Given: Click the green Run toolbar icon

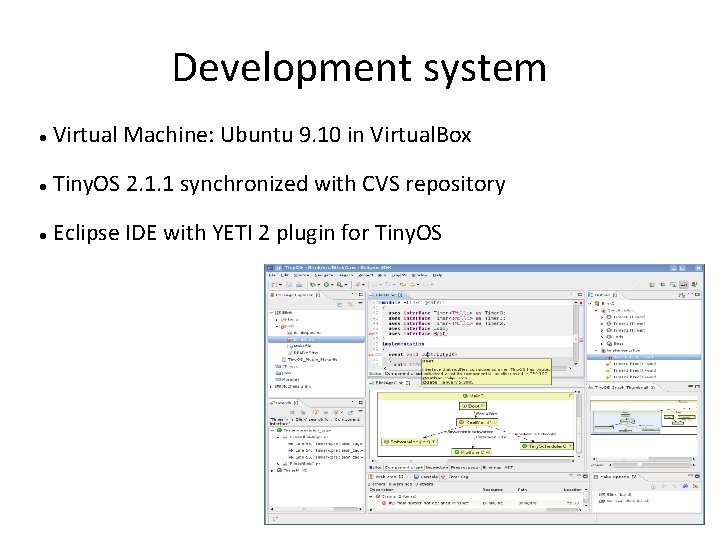Looking at the screenshot, I should click(326, 285).
